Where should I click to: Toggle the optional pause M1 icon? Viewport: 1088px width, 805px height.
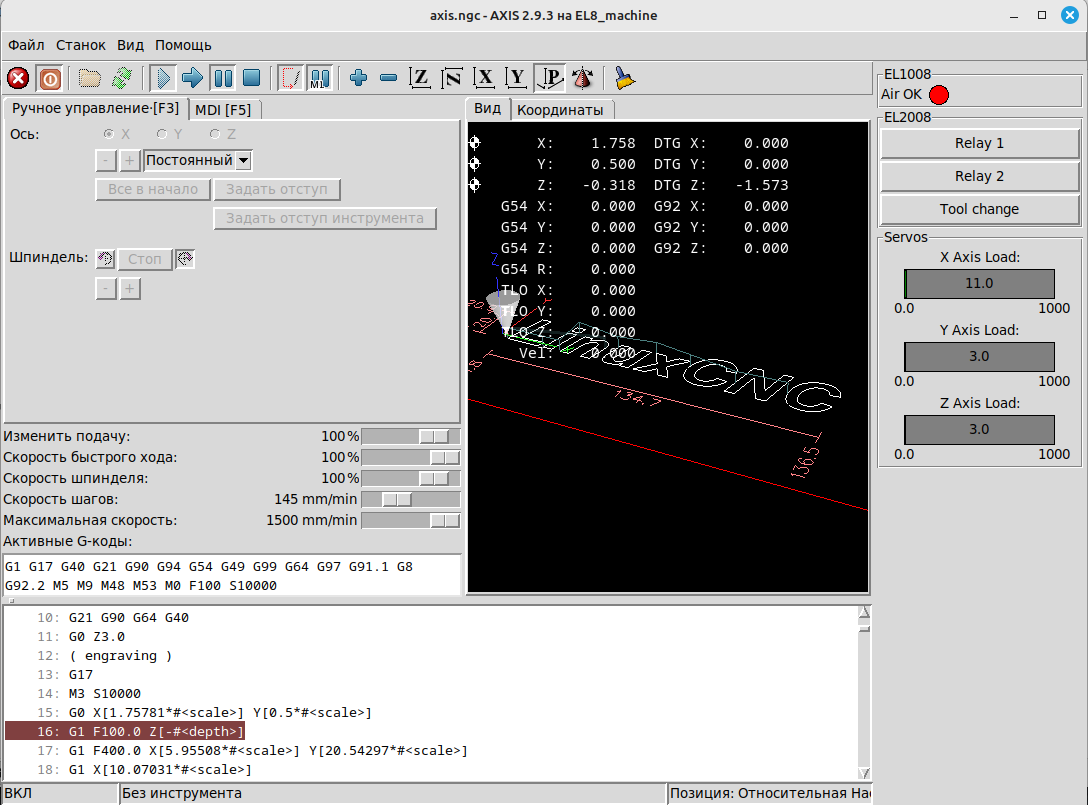tap(320, 78)
